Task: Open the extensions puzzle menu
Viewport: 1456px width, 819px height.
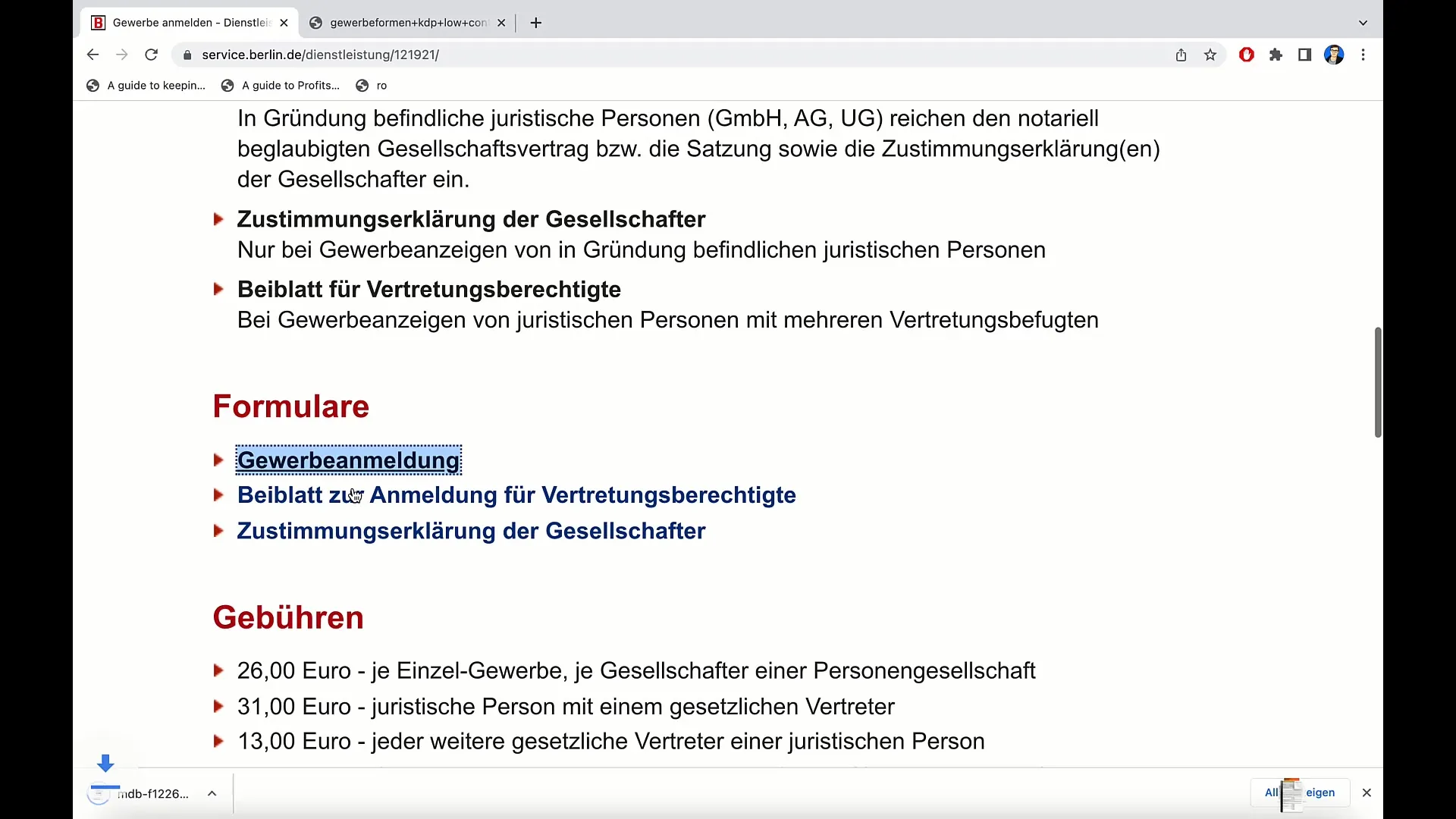Action: tap(1276, 55)
